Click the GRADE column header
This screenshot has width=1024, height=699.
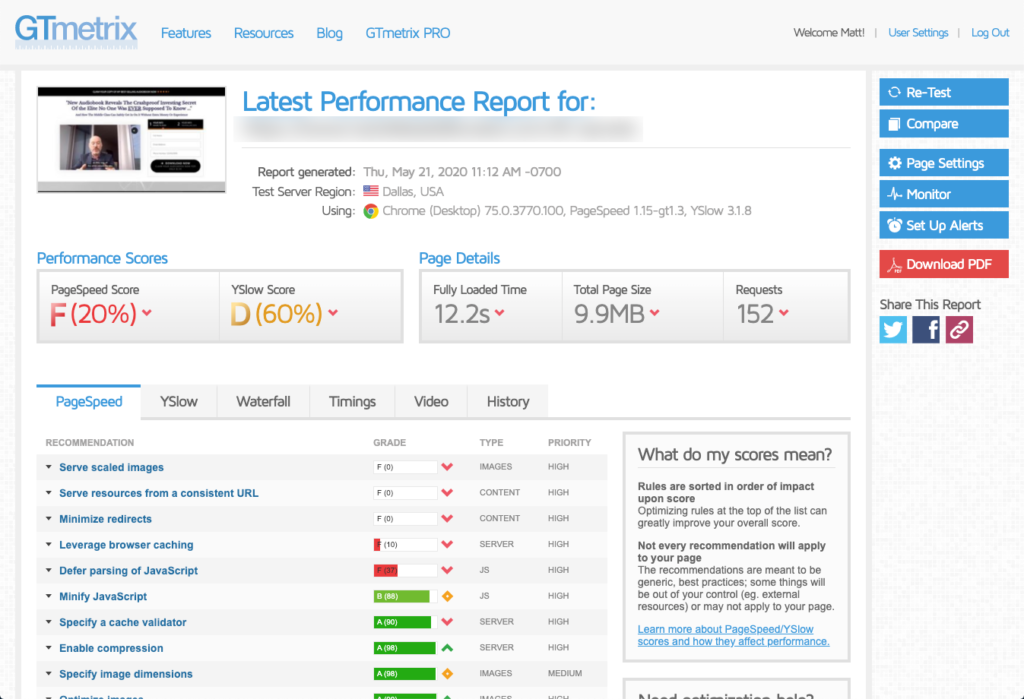coord(390,442)
